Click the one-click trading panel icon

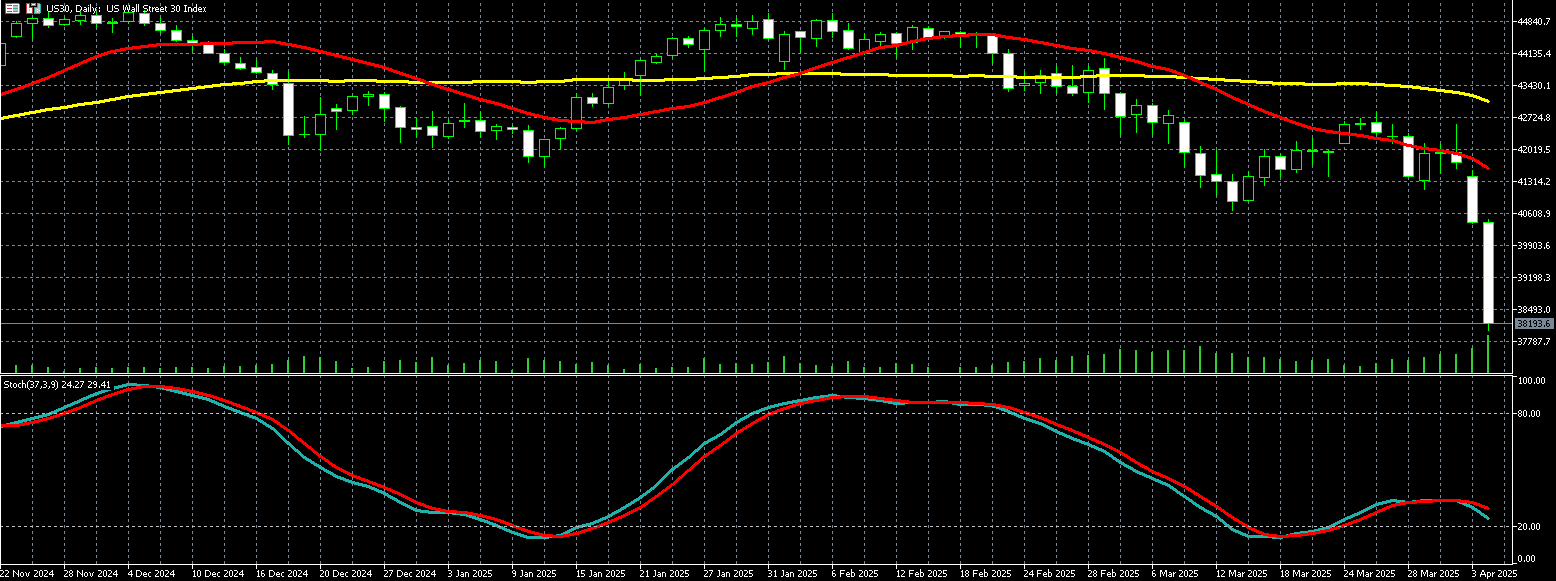tap(13, 8)
